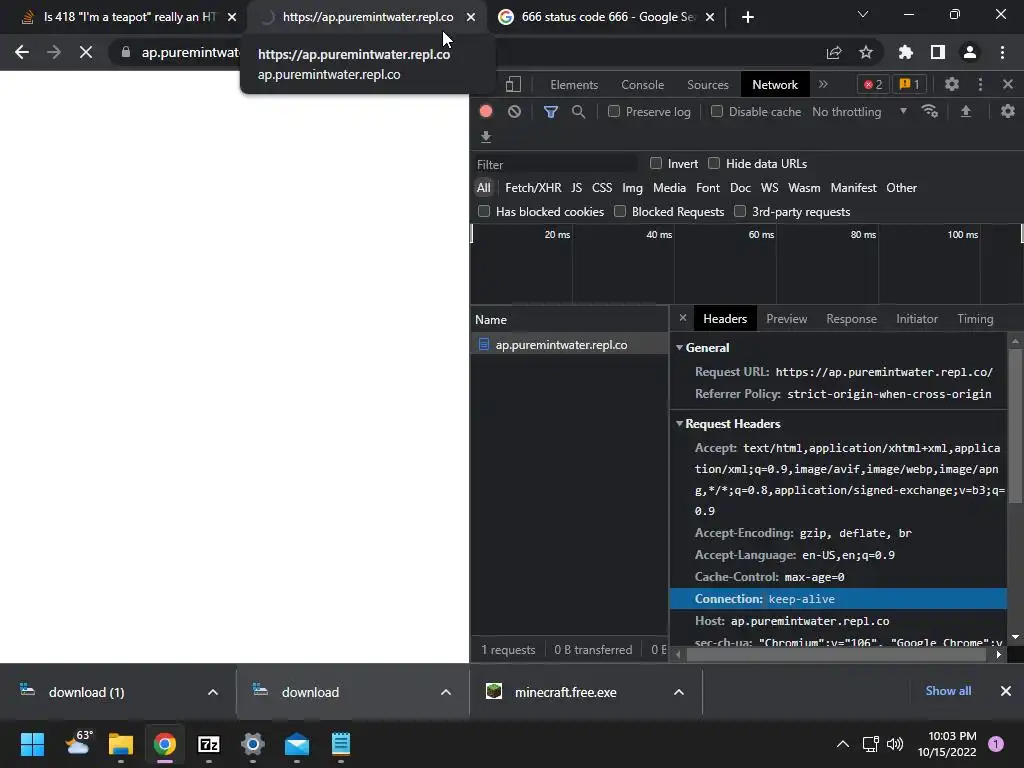Open the network search magnifier
This screenshot has height=768, width=1024.
click(578, 112)
